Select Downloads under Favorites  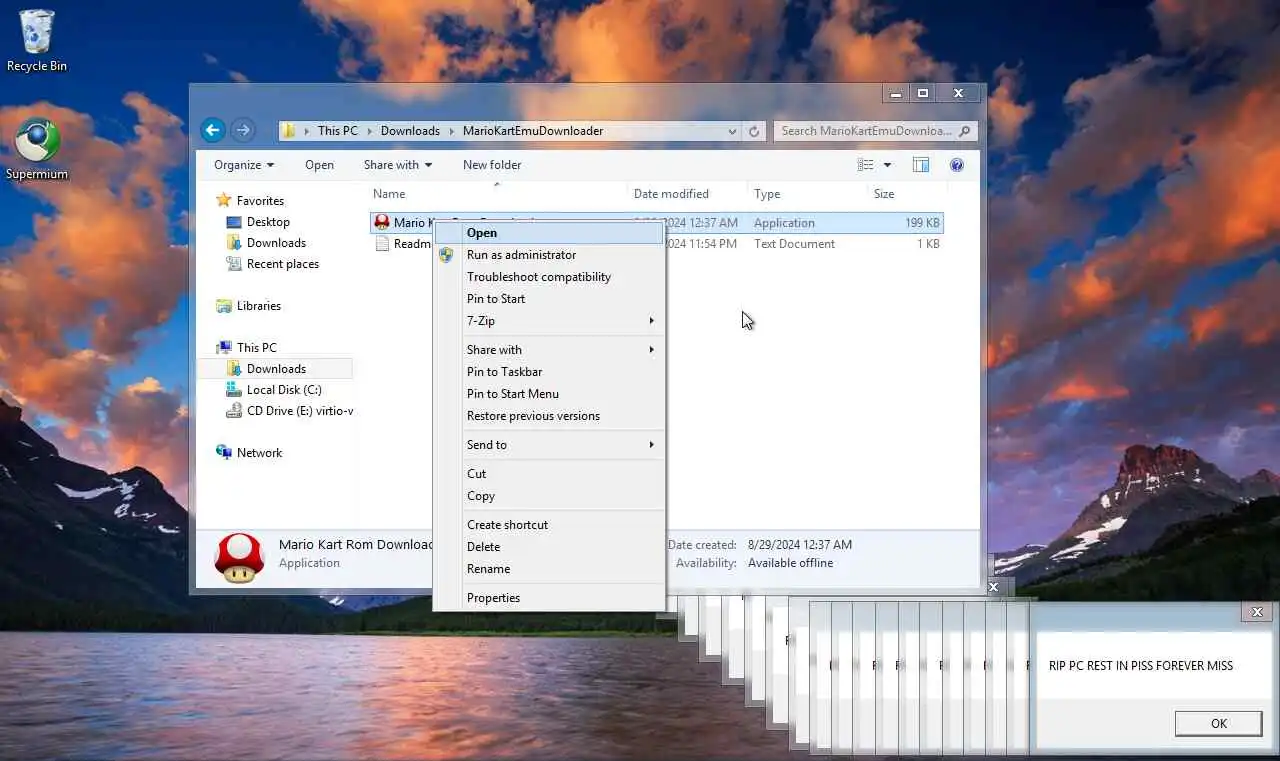[x=276, y=243]
